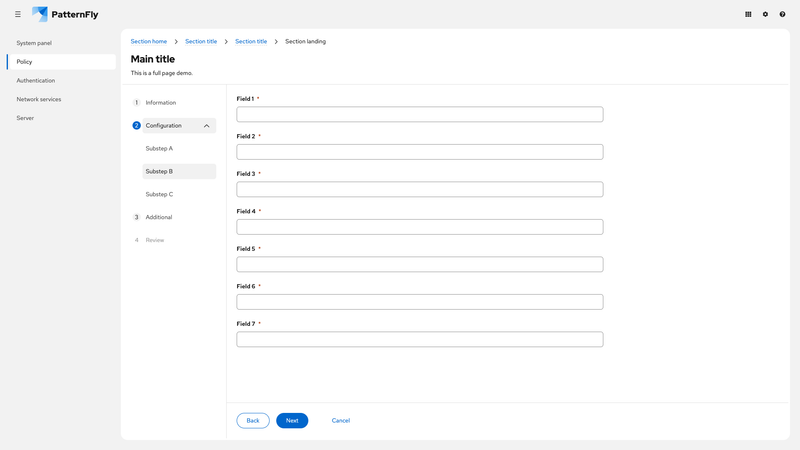
Task: Select Substep B
Action: pyautogui.click(x=179, y=171)
